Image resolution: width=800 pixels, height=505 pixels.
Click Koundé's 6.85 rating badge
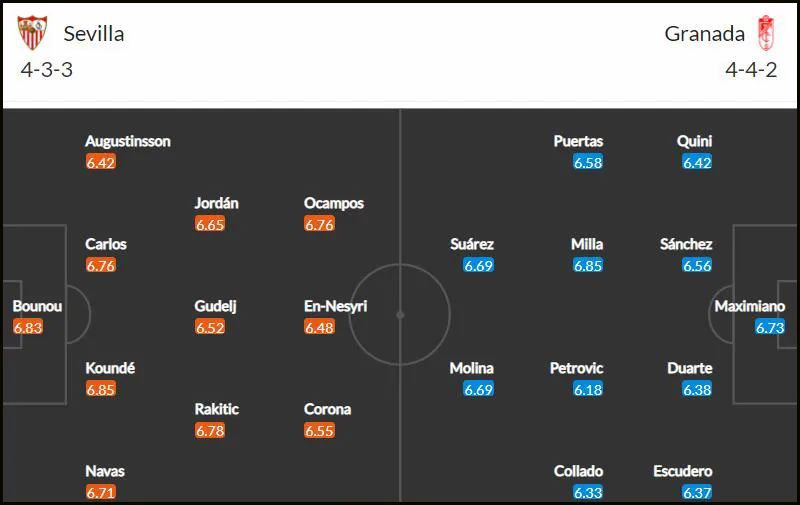(101, 389)
